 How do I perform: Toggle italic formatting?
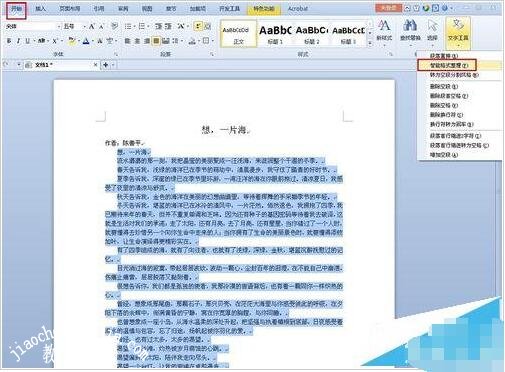point(18,41)
